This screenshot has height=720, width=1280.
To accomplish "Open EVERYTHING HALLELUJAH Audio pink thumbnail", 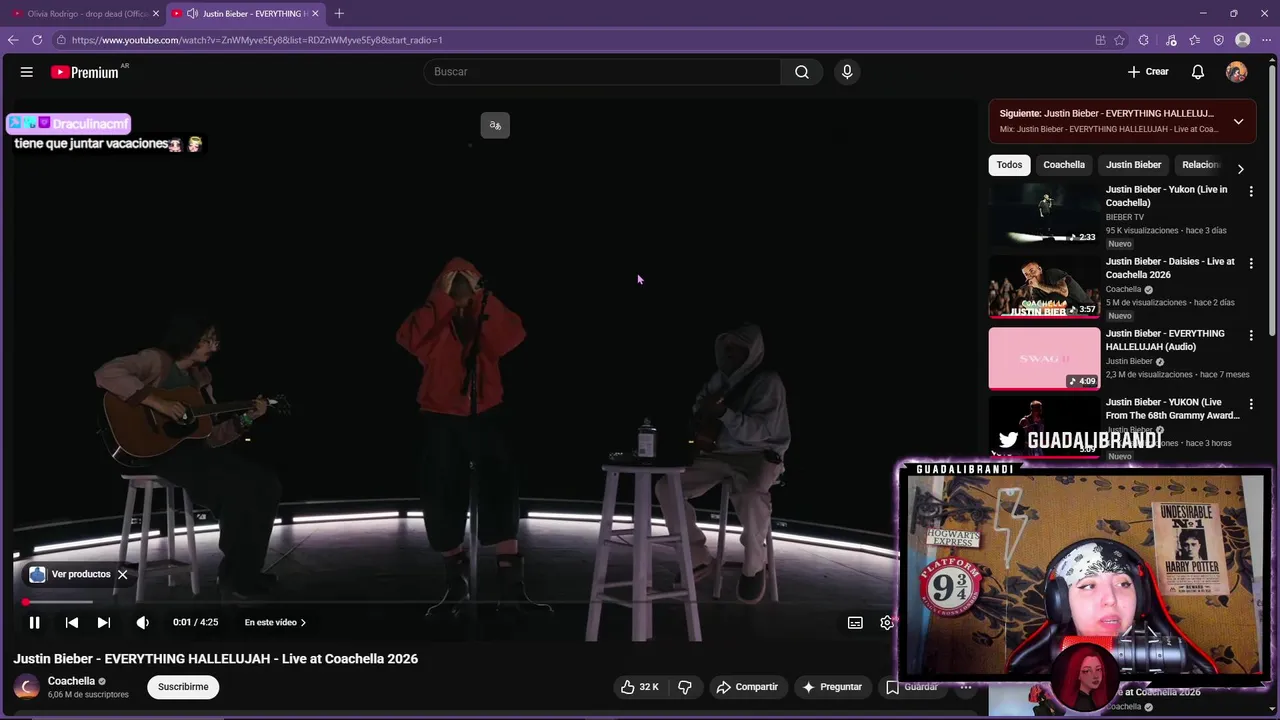I will 1044,358.
